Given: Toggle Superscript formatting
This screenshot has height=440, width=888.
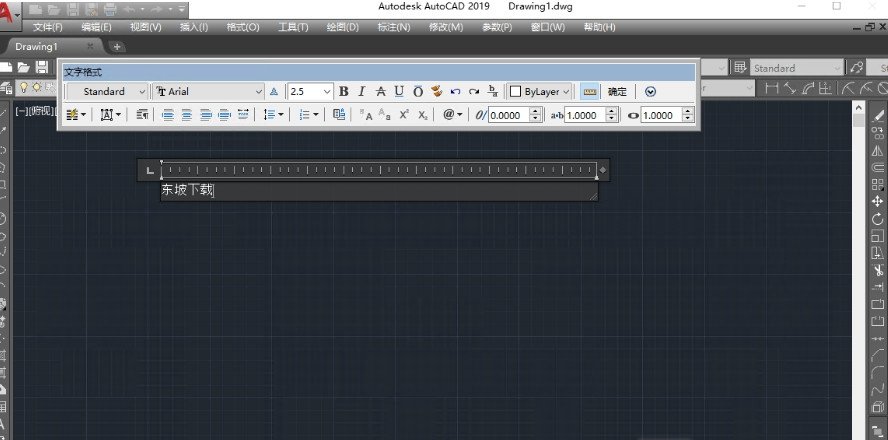Looking at the screenshot, I should click(x=404, y=115).
